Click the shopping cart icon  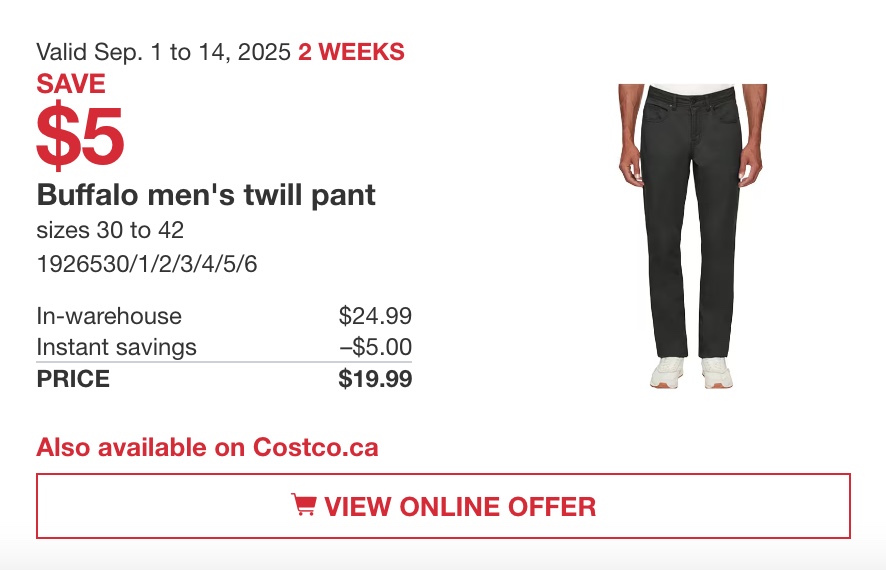304,504
